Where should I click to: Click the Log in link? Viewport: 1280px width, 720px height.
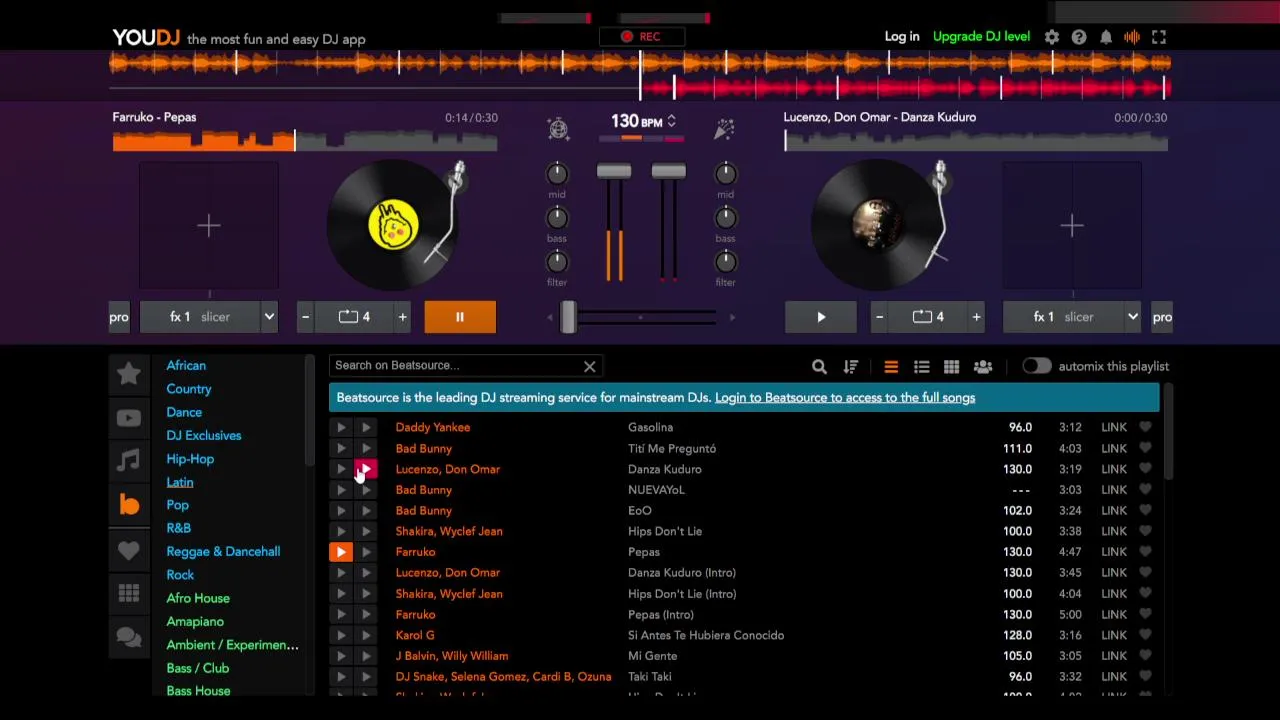point(902,37)
